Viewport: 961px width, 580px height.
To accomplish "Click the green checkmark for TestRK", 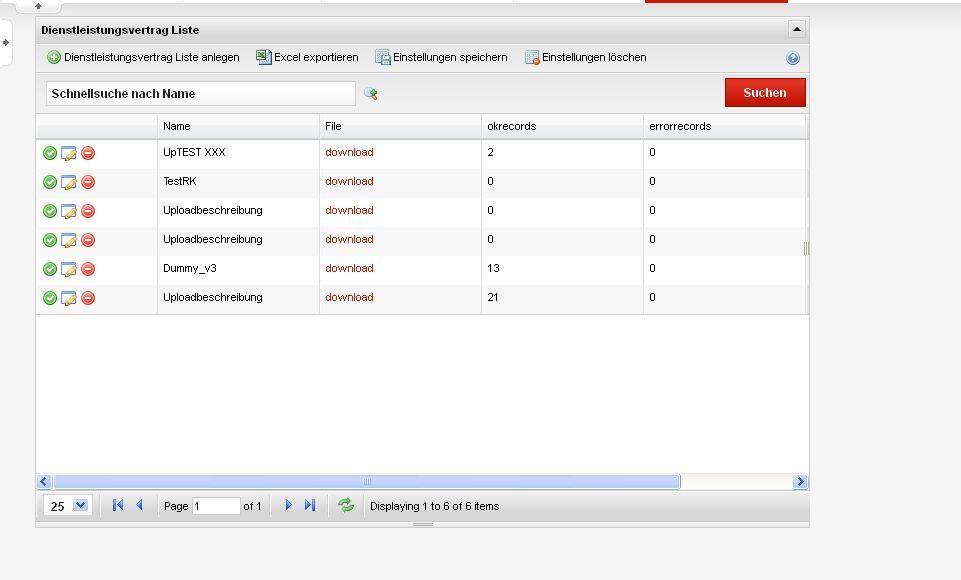I will click(50, 182).
